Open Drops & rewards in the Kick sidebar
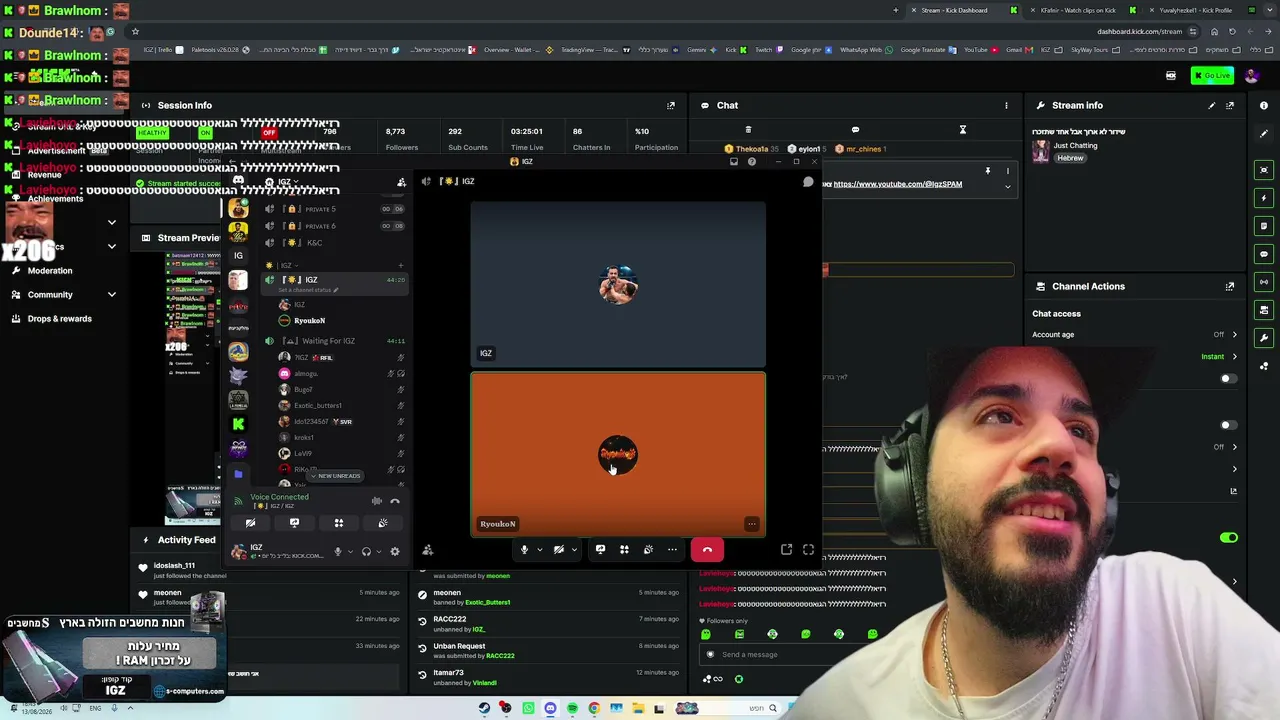Screen dimensions: 1280x720 tap(59, 319)
